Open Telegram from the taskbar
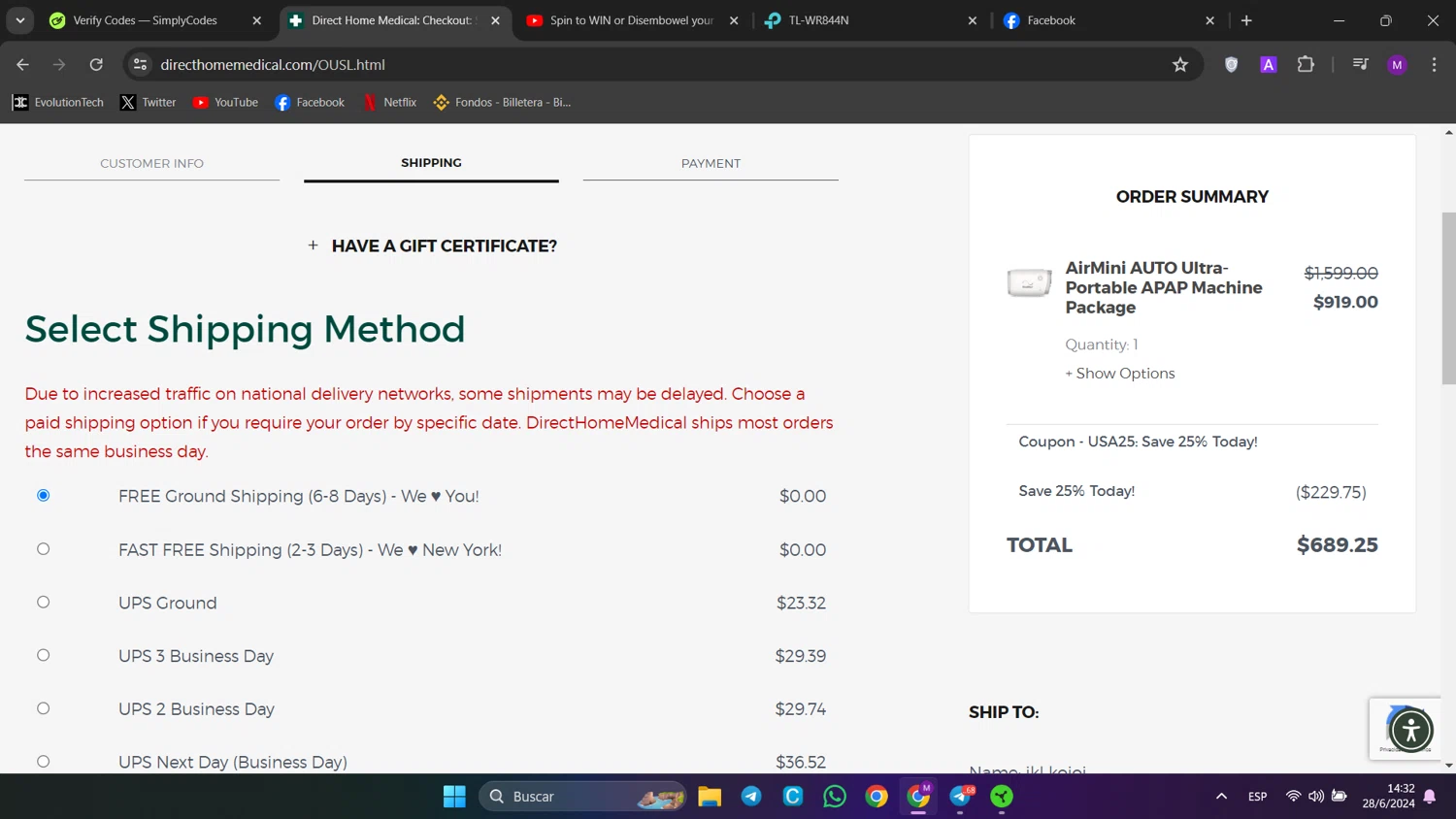 pos(751,797)
